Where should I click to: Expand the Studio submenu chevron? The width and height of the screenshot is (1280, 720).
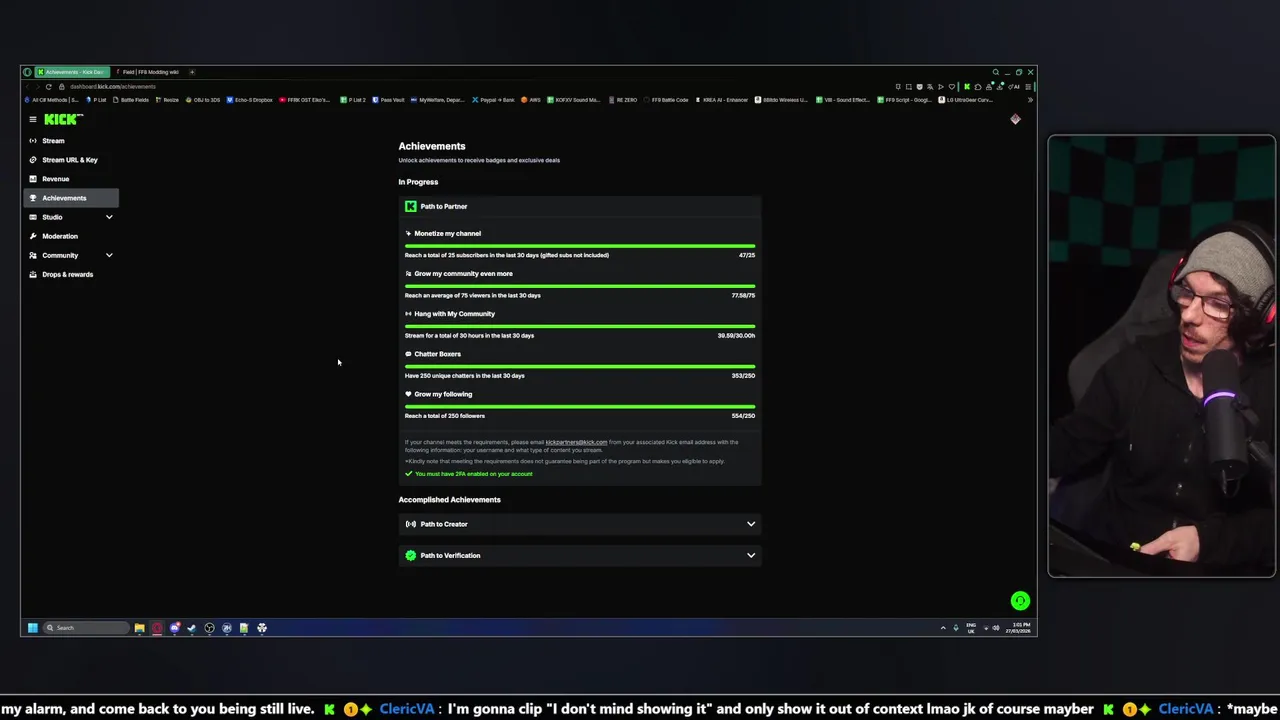109,217
